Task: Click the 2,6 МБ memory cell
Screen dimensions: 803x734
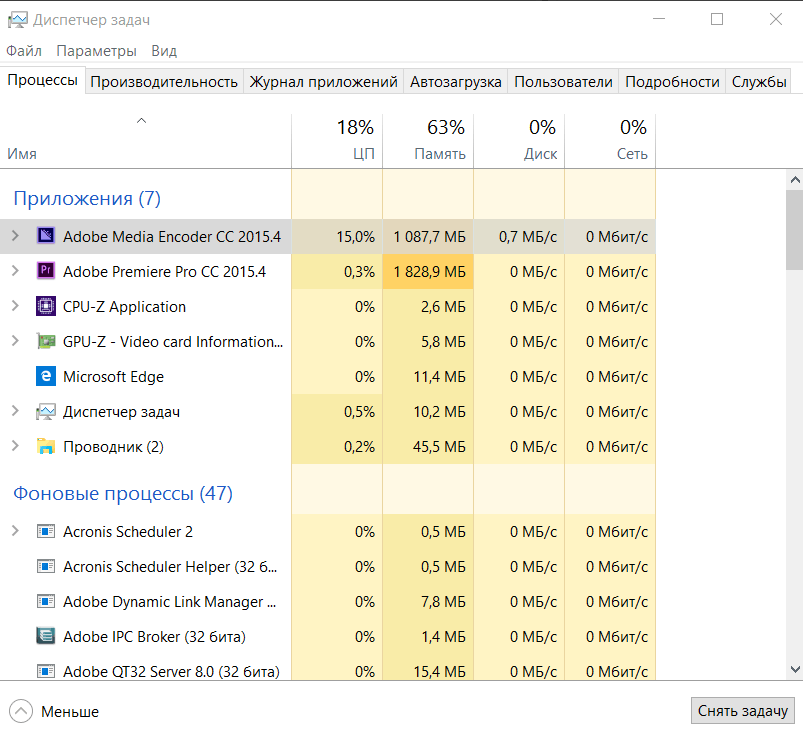Action: point(428,307)
